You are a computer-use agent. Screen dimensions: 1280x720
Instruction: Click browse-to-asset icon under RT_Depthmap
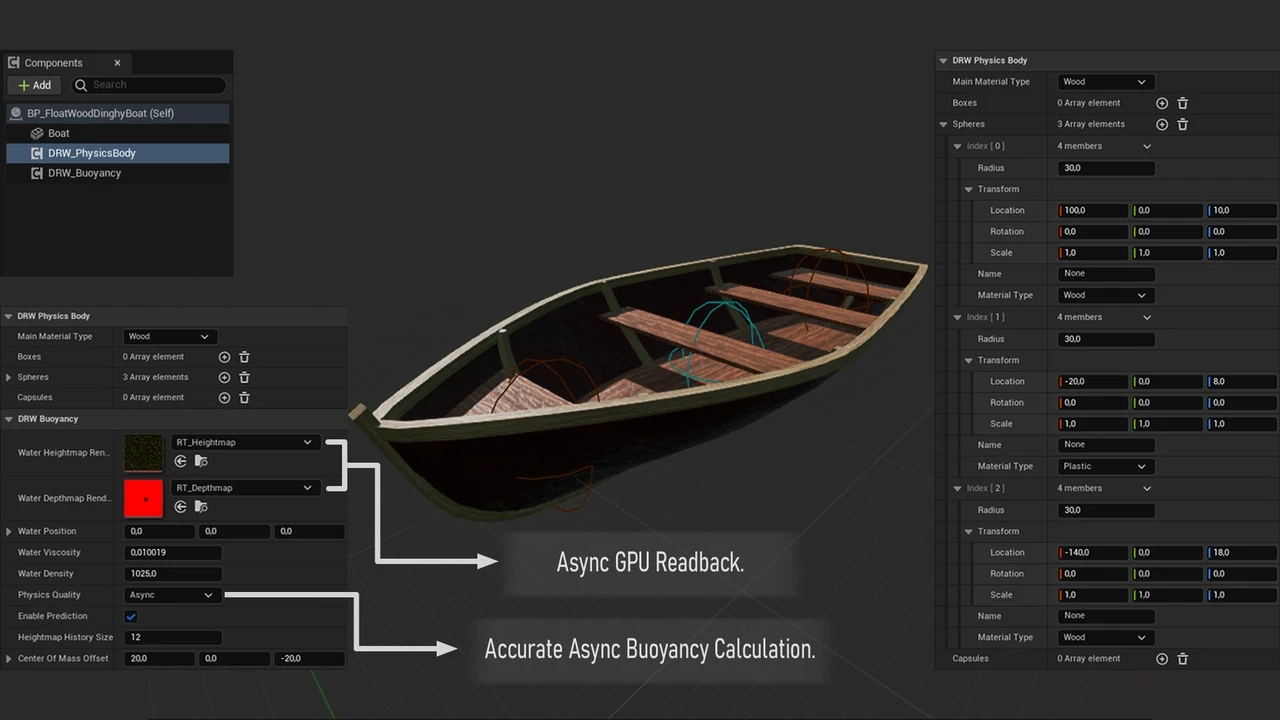201,507
